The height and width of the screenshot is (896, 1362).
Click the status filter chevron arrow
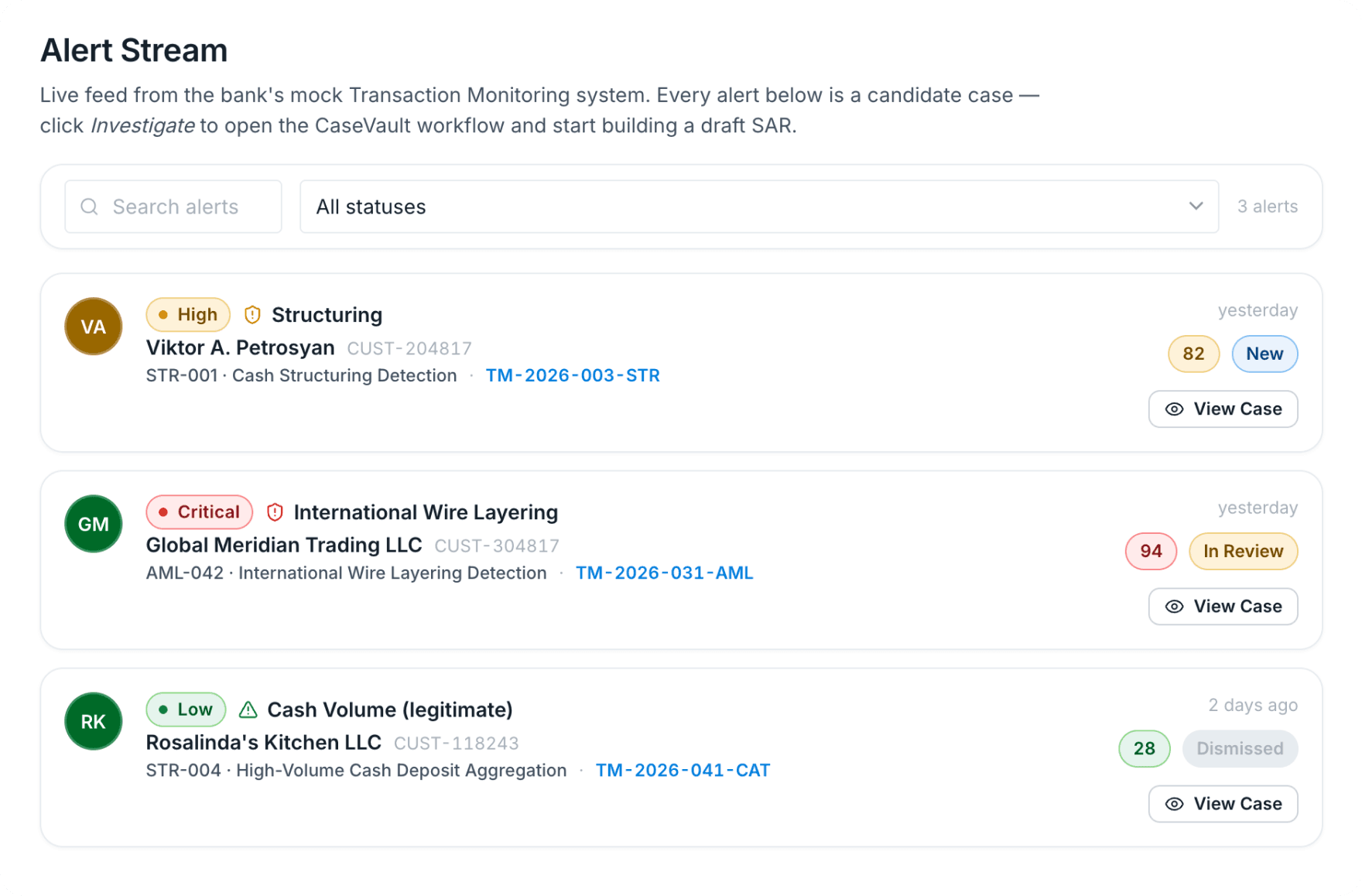(x=1196, y=207)
